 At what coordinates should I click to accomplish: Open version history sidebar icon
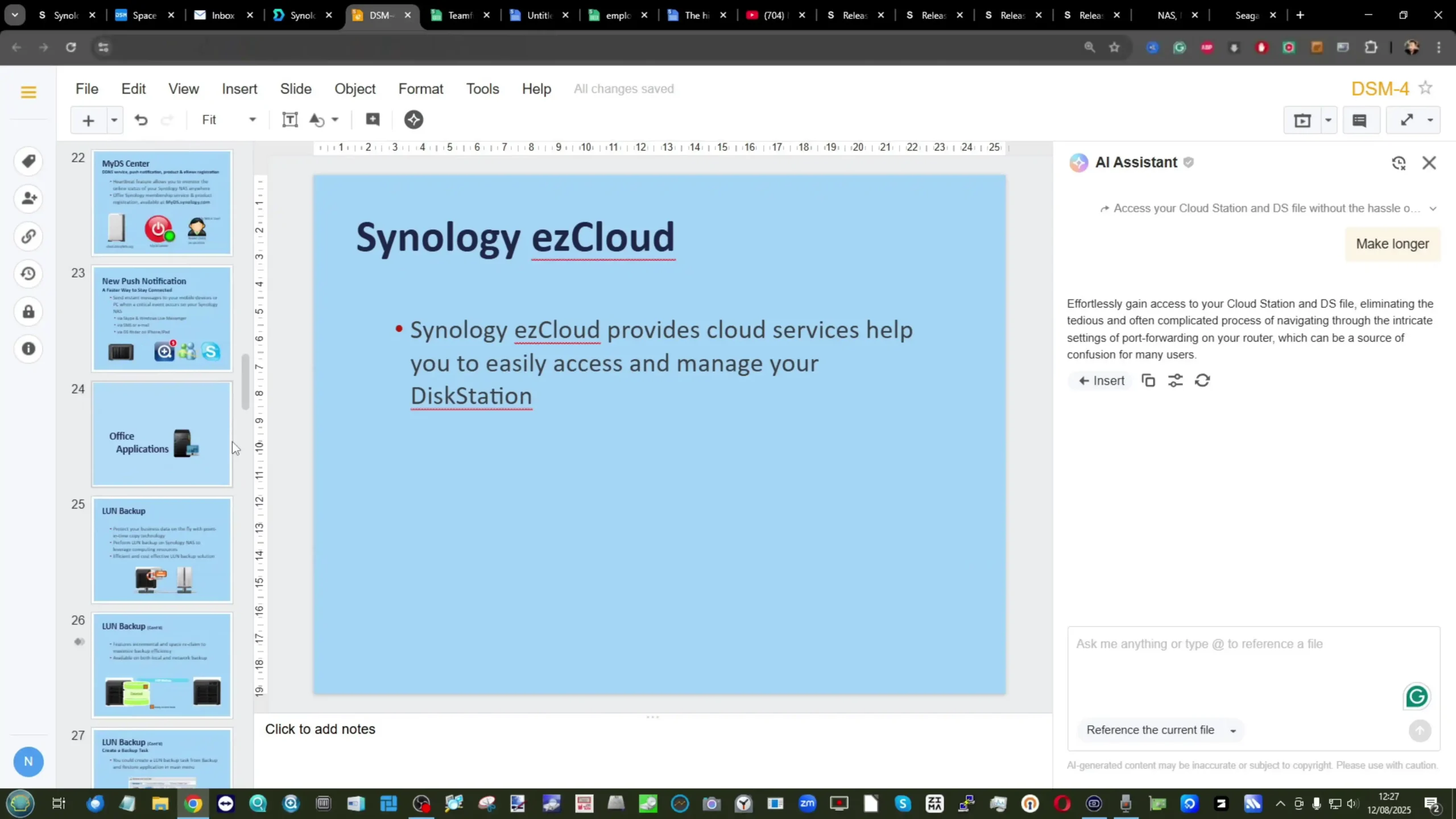[28, 274]
